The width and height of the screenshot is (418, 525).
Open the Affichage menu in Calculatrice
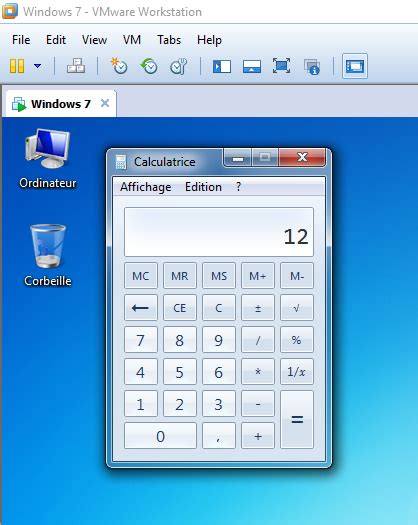(x=146, y=186)
